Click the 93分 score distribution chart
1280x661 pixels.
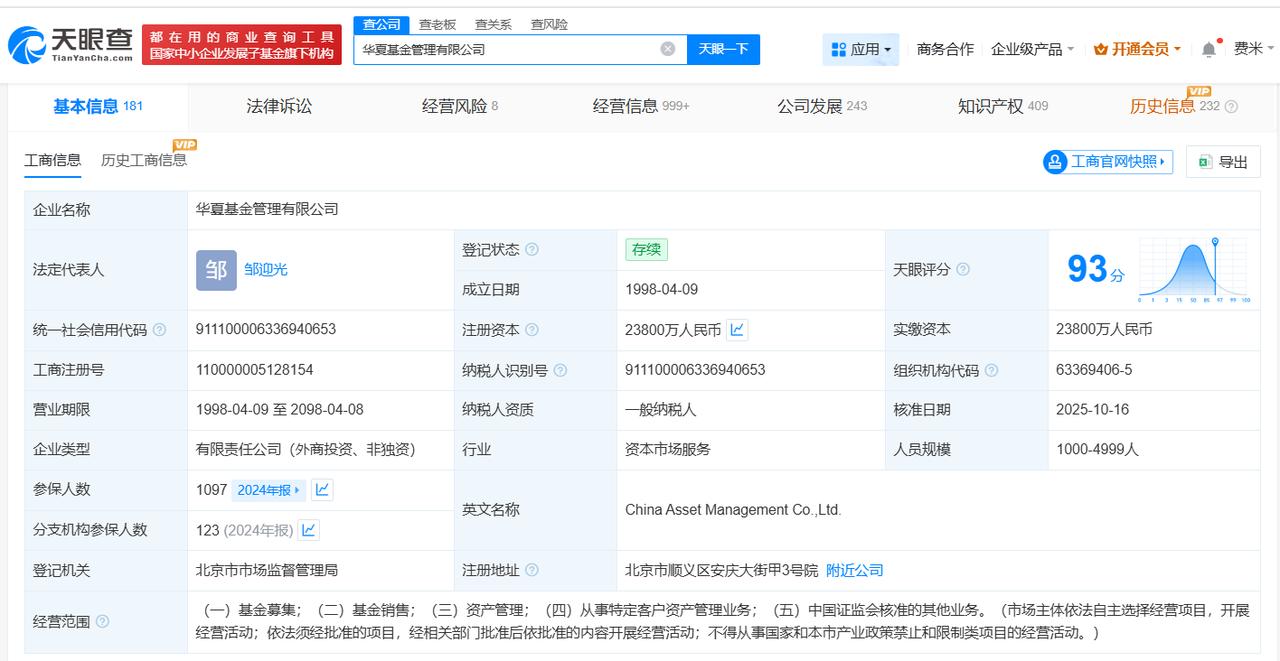click(1194, 270)
